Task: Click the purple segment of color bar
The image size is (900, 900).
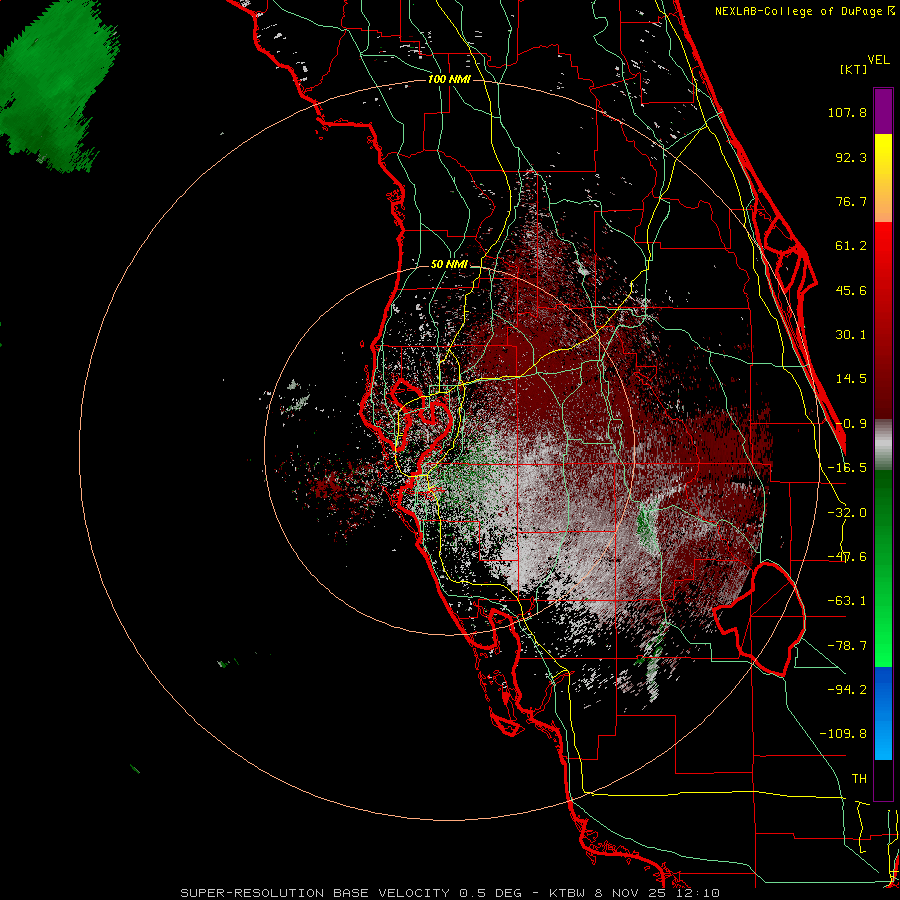Action: tap(883, 111)
